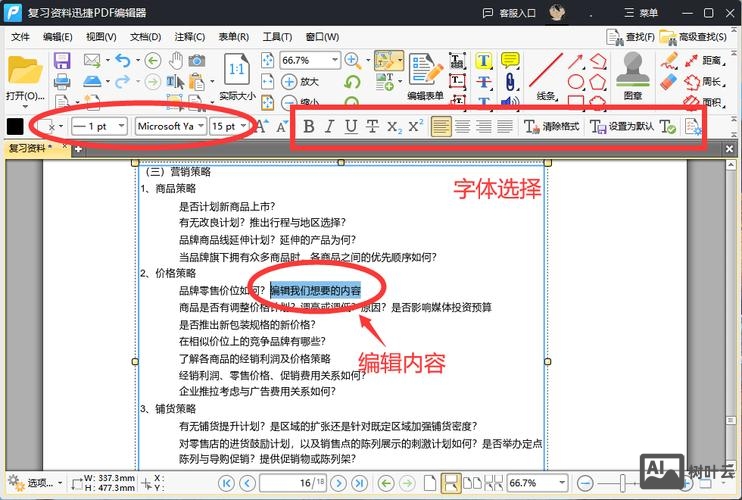Click the black text color swatch

[15, 126]
